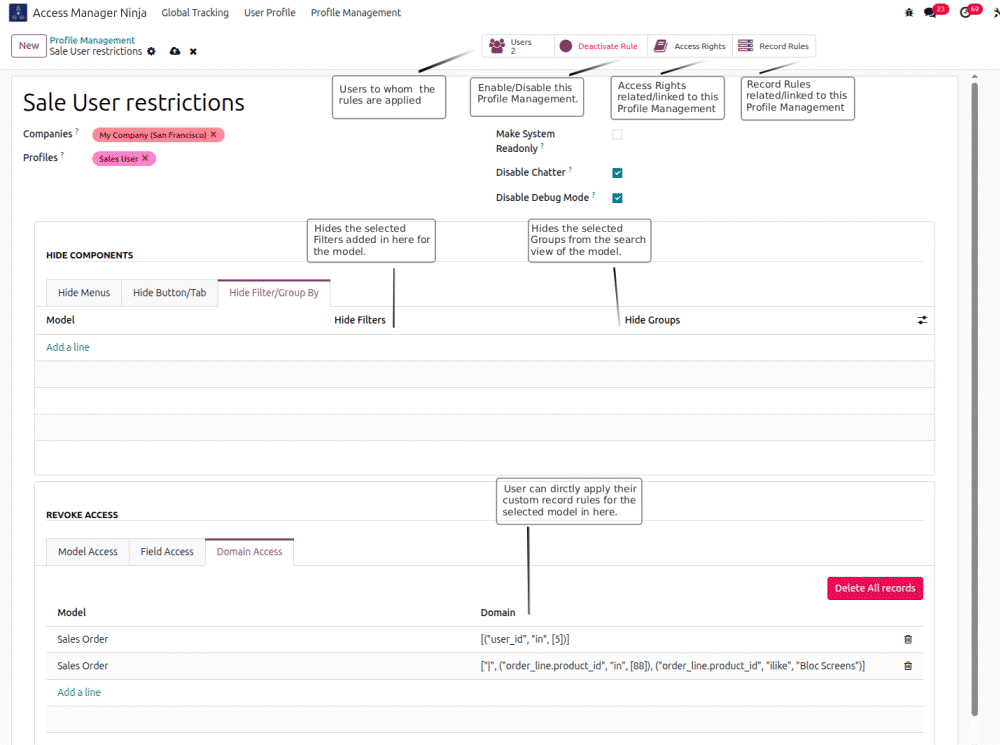
Task: Open the Field Access tab
Action: (167, 551)
